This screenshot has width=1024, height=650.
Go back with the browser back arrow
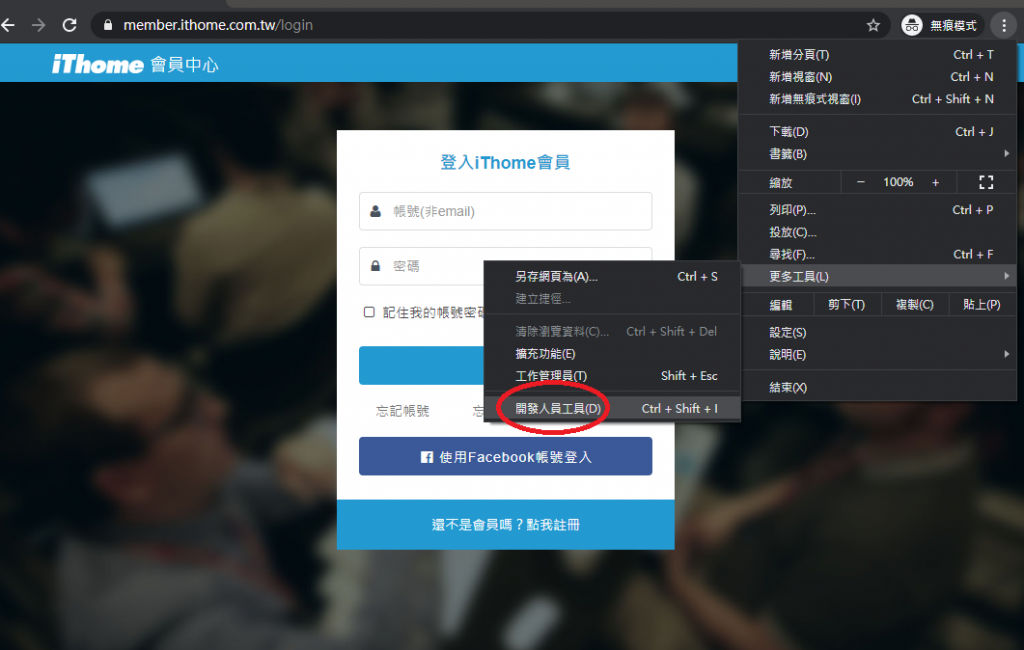coord(8,25)
